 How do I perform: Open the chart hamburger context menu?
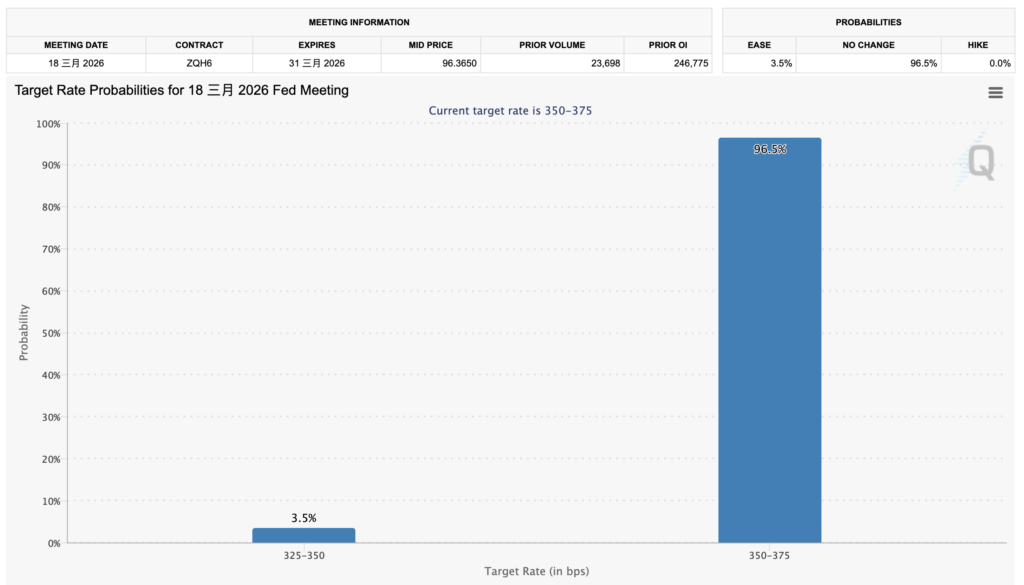click(x=995, y=92)
